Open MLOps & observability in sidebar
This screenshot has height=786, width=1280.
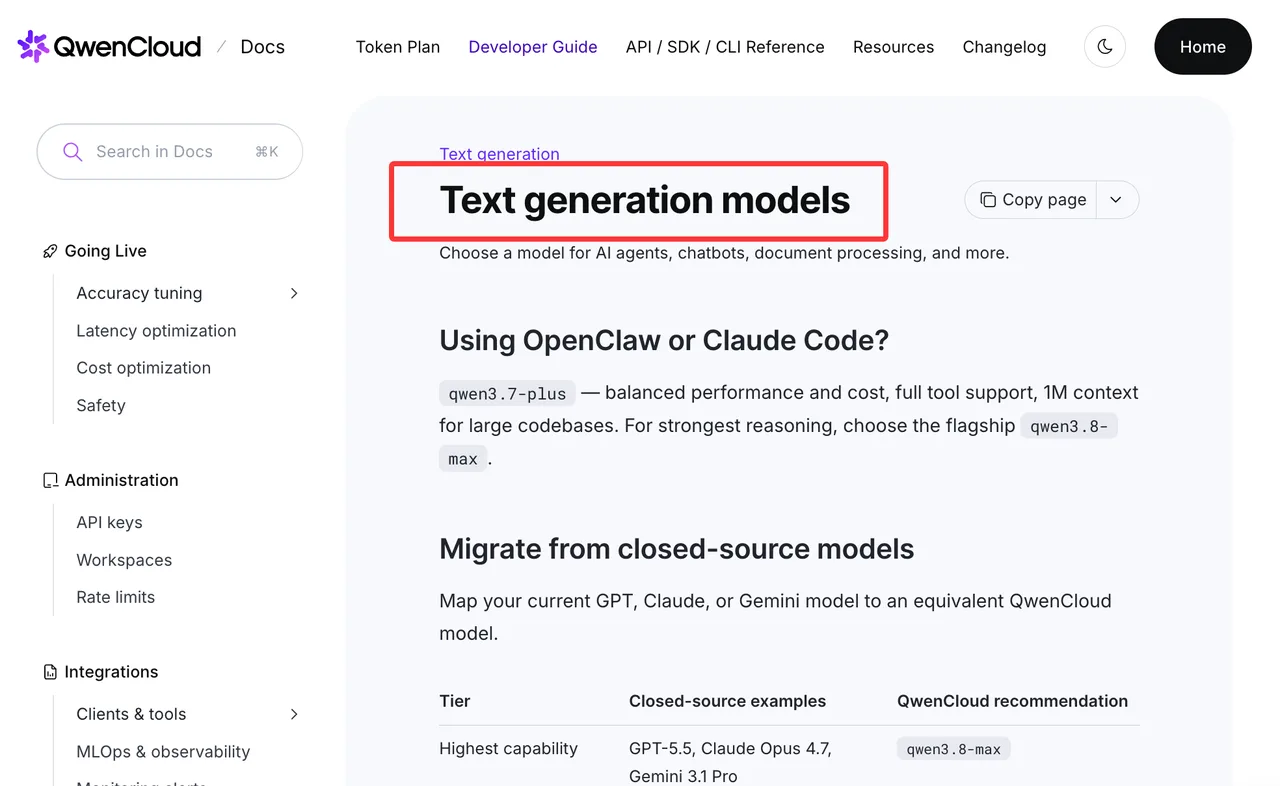(163, 752)
